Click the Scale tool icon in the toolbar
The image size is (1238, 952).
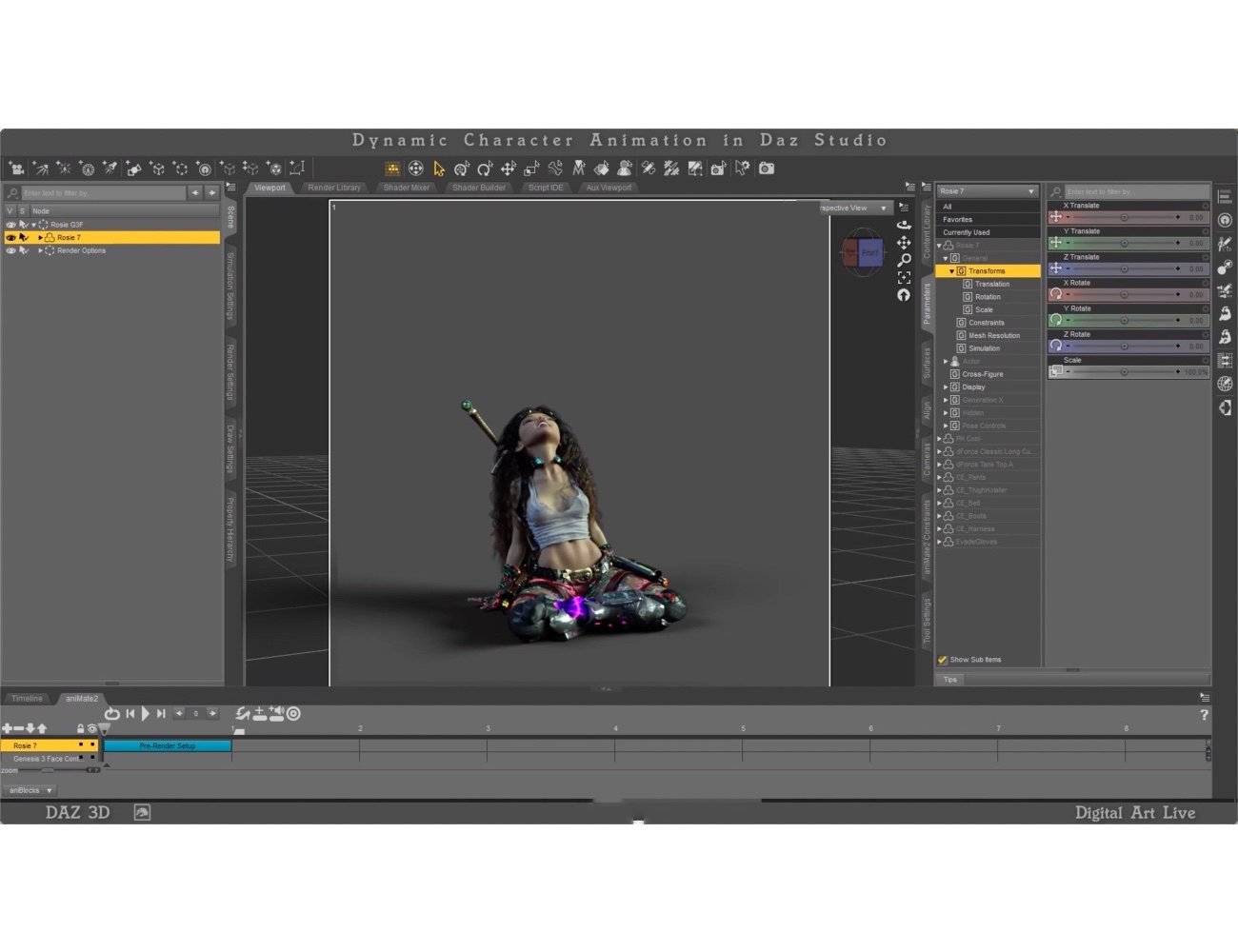tap(531, 169)
